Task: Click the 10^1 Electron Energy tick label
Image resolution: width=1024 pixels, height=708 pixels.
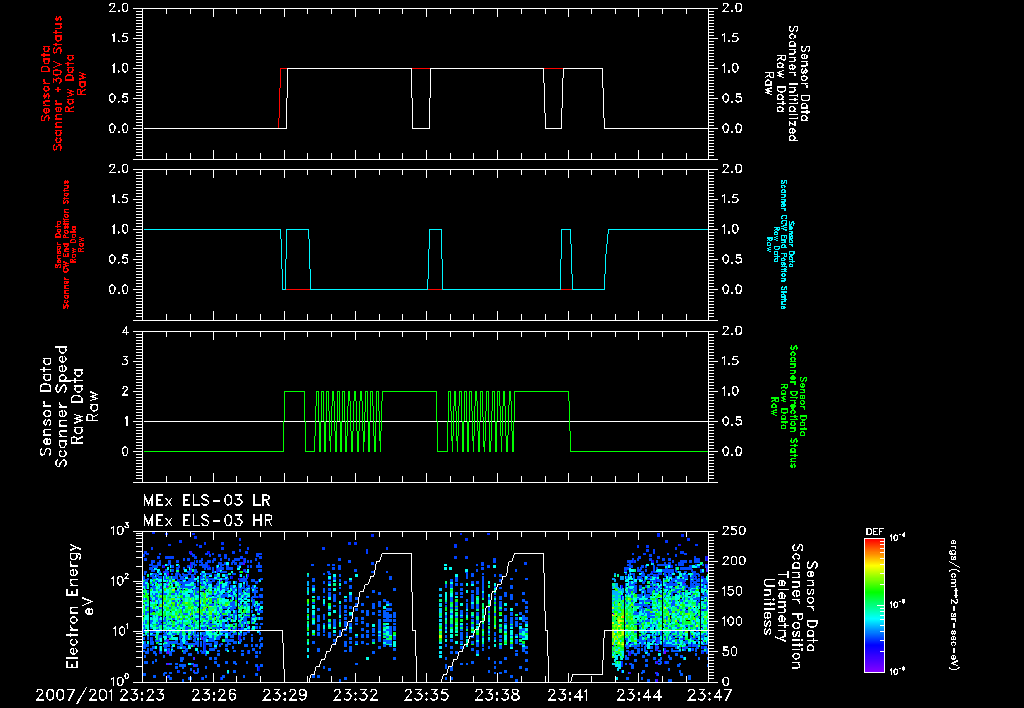Action: tap(120, 630)
